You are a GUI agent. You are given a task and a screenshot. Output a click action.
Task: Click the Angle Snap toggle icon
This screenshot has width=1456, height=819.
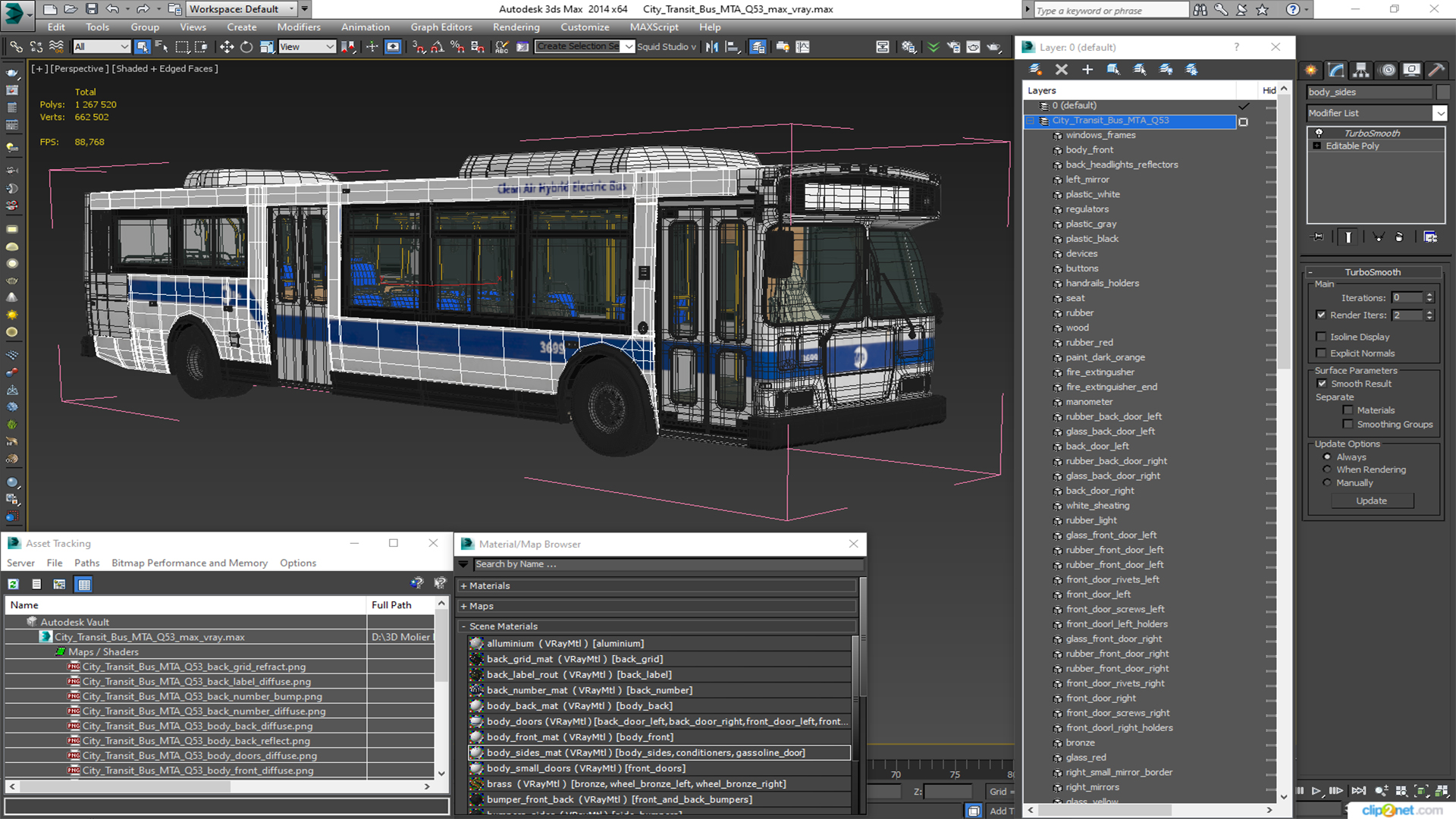[x=438, y=47]
